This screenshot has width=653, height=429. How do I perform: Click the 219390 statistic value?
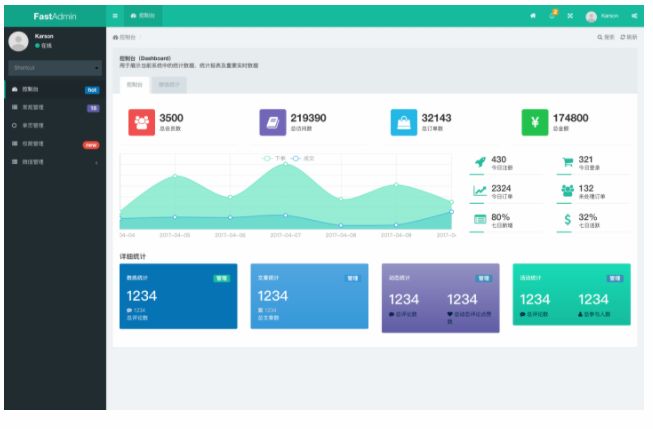[x=308, y=118]
